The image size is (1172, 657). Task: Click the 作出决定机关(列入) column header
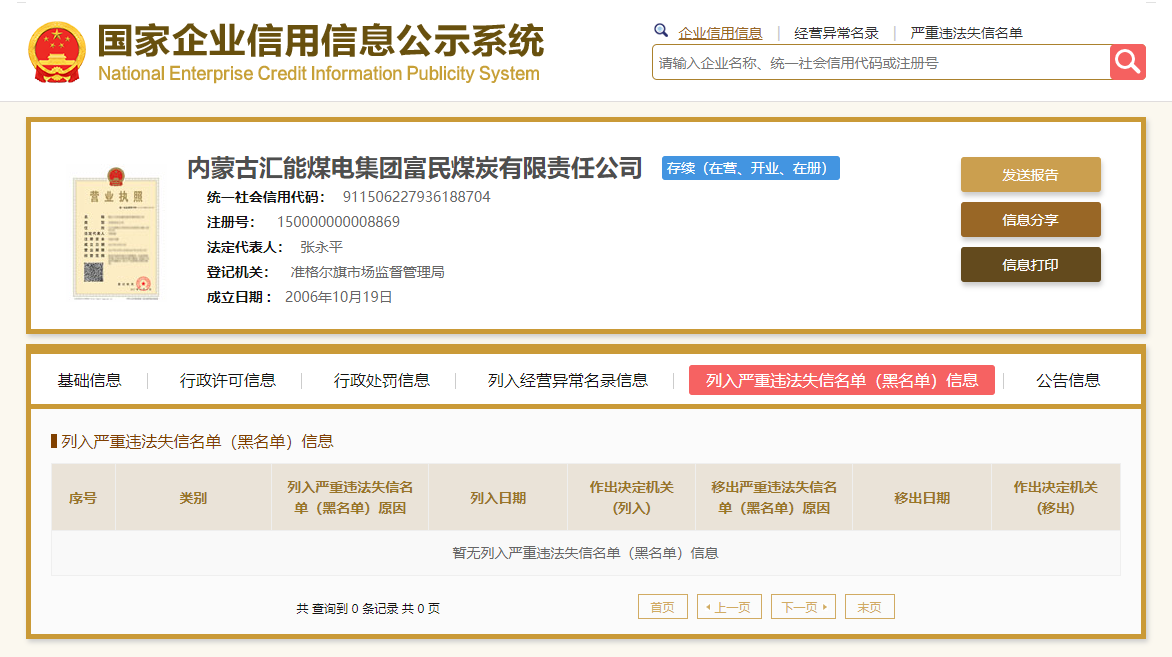pyautogui.click(x=632, y=498)
